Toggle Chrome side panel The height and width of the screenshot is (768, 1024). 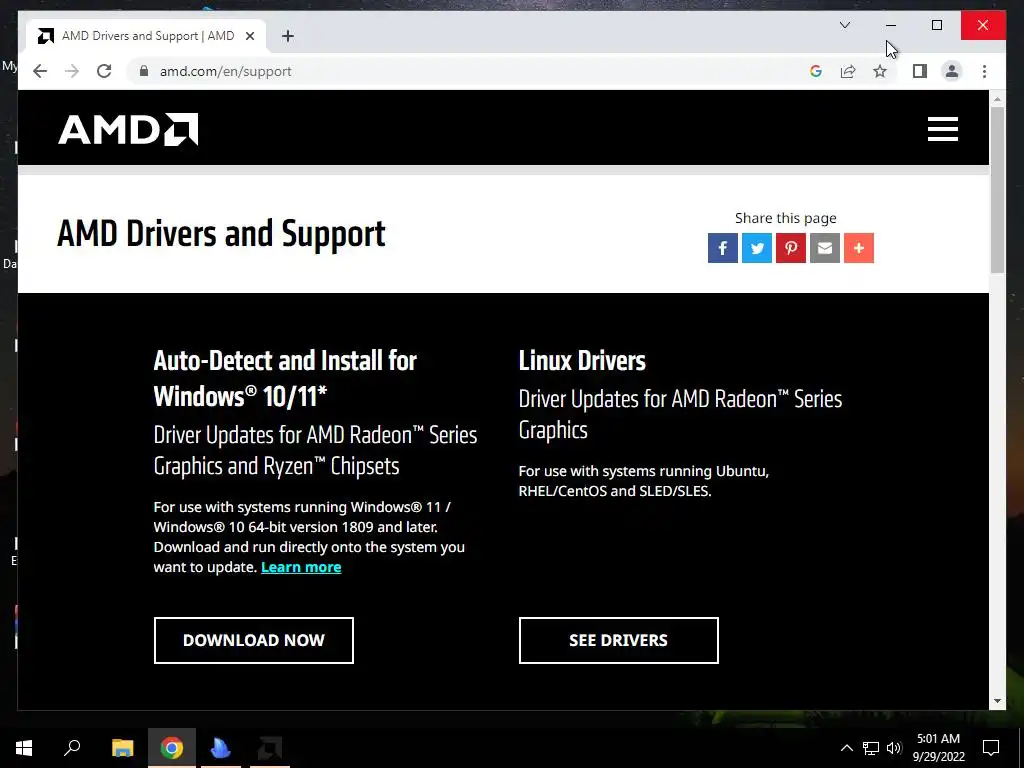[x=920, y=71]
